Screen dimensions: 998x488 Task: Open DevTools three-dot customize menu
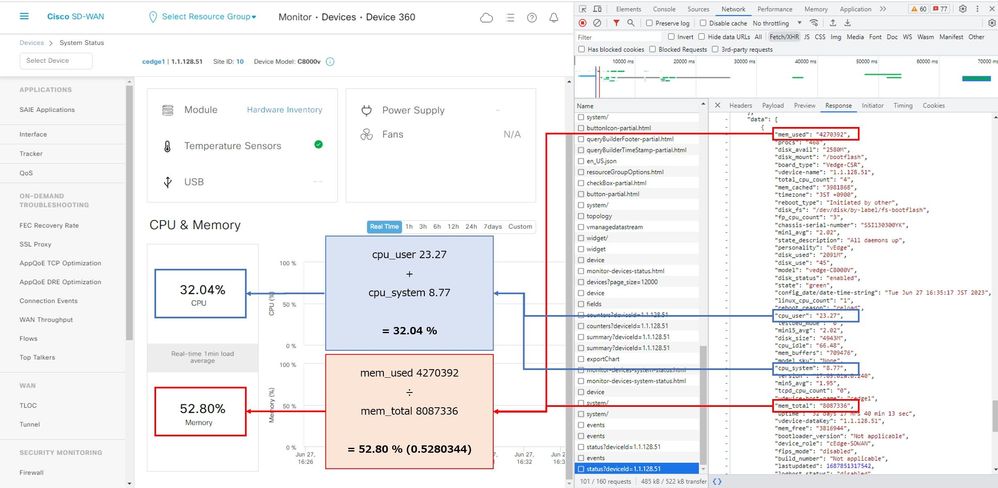976,9
